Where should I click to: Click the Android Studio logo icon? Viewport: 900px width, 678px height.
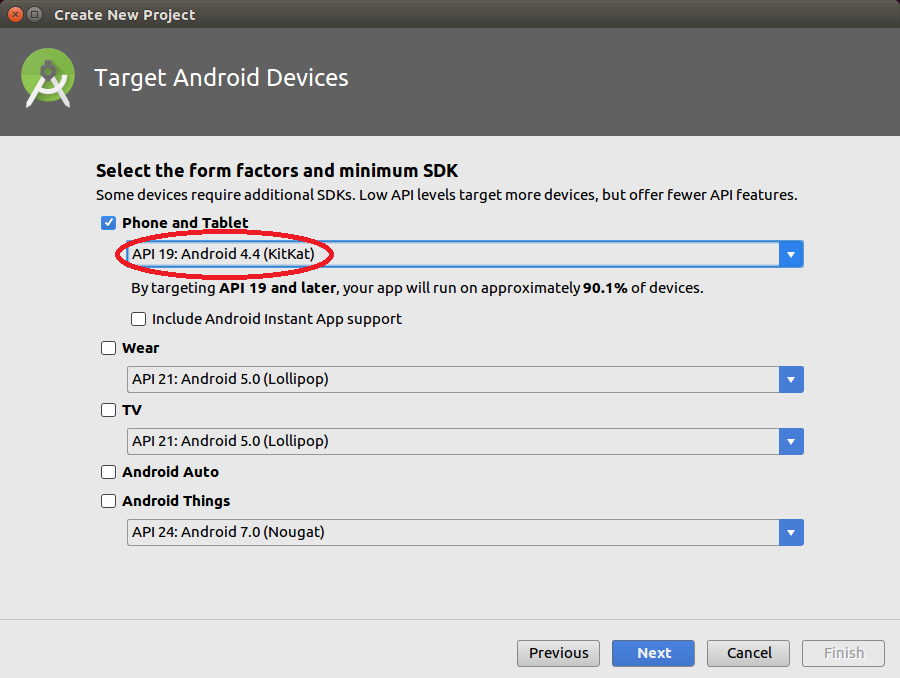(x=48, y=78)
